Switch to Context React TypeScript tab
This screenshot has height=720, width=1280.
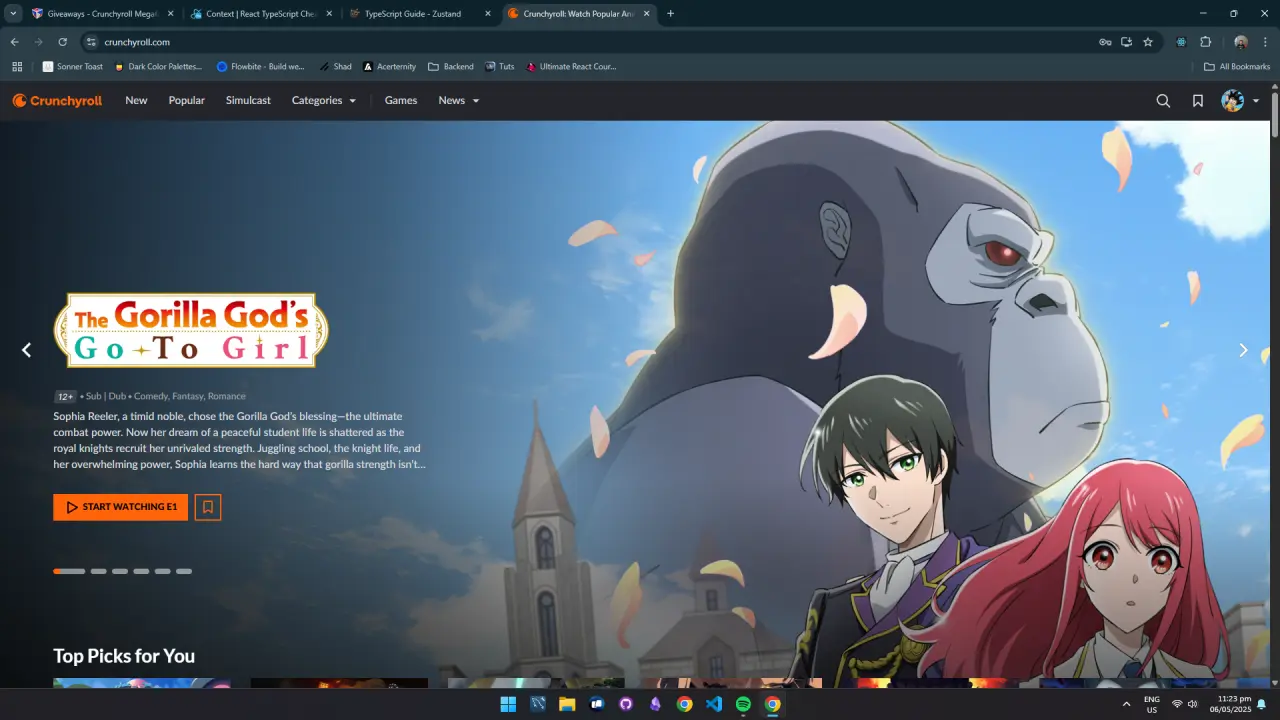261,14
